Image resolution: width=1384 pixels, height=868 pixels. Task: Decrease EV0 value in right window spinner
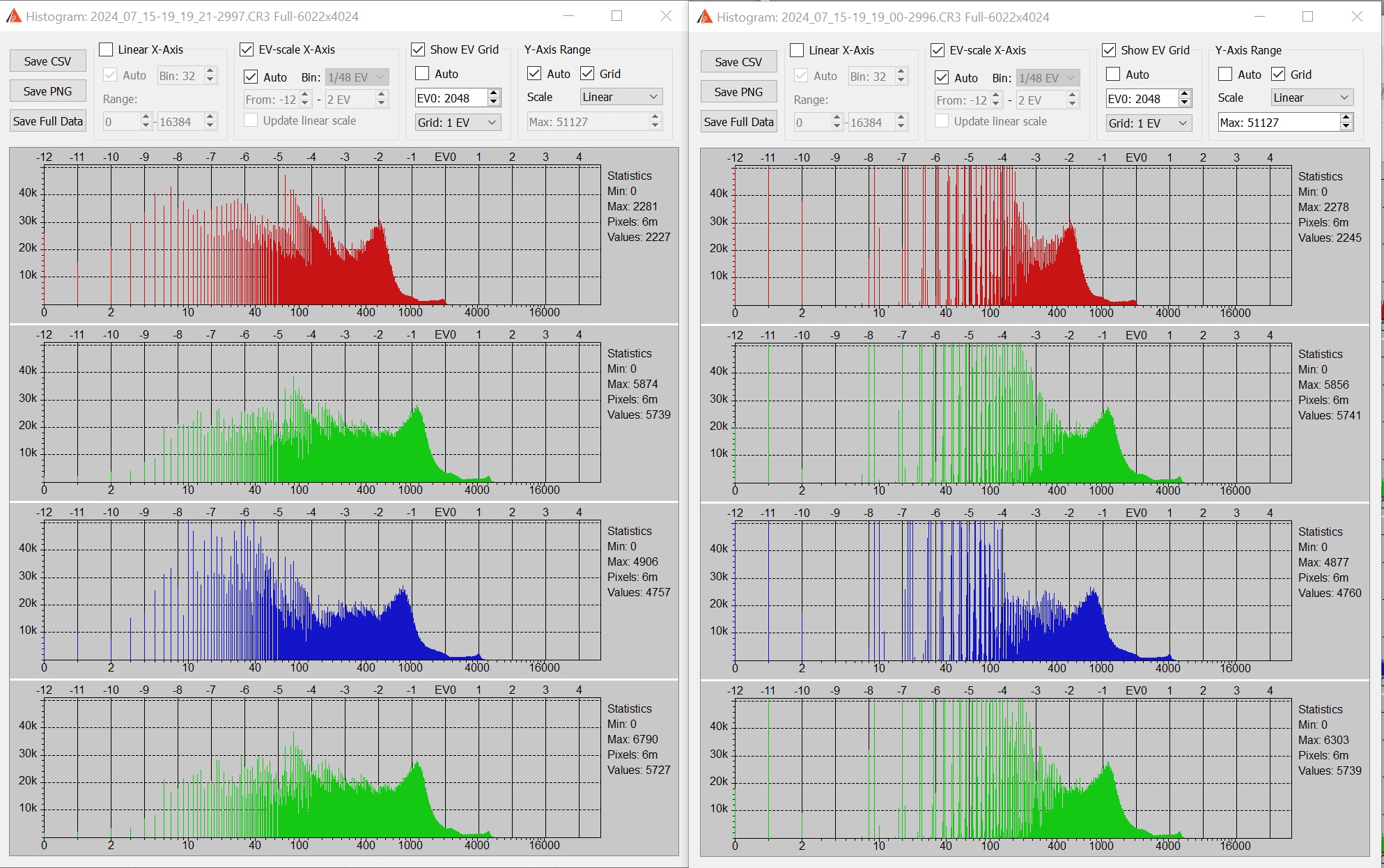point(1185,103)
